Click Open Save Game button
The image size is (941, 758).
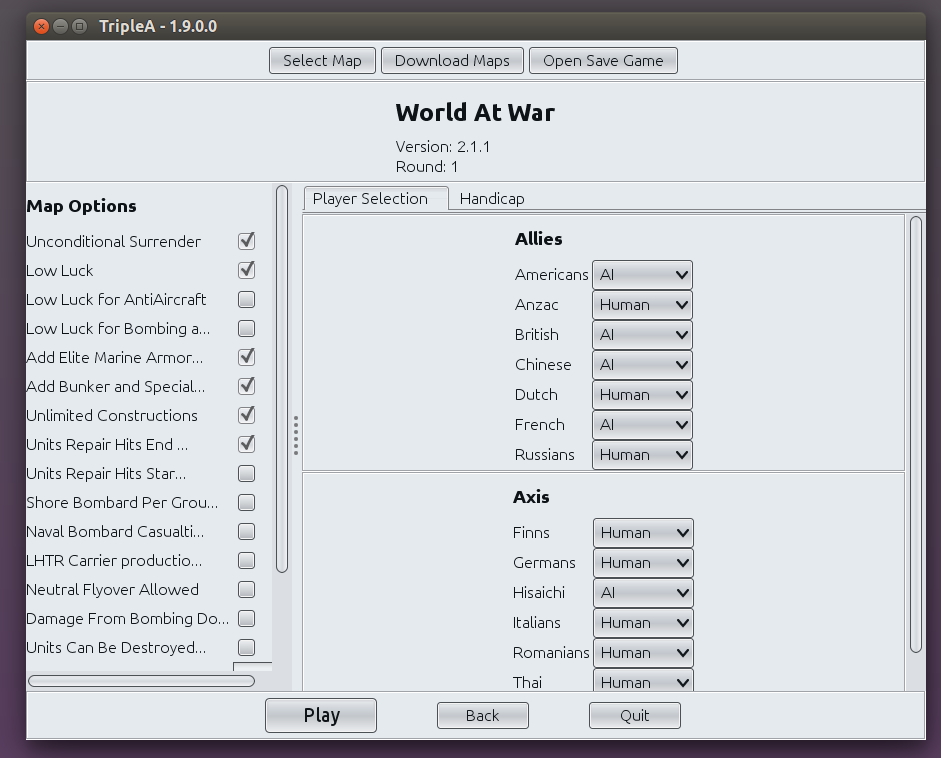click(x=603, y=61)
